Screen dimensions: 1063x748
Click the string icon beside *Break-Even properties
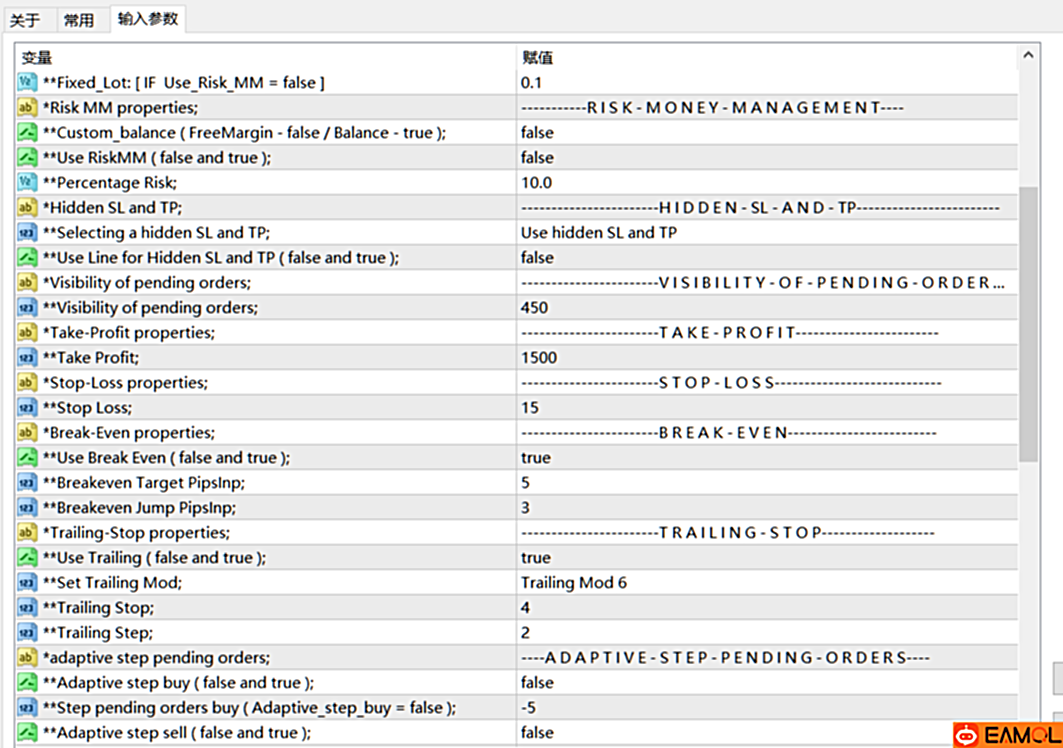point(28,433)
